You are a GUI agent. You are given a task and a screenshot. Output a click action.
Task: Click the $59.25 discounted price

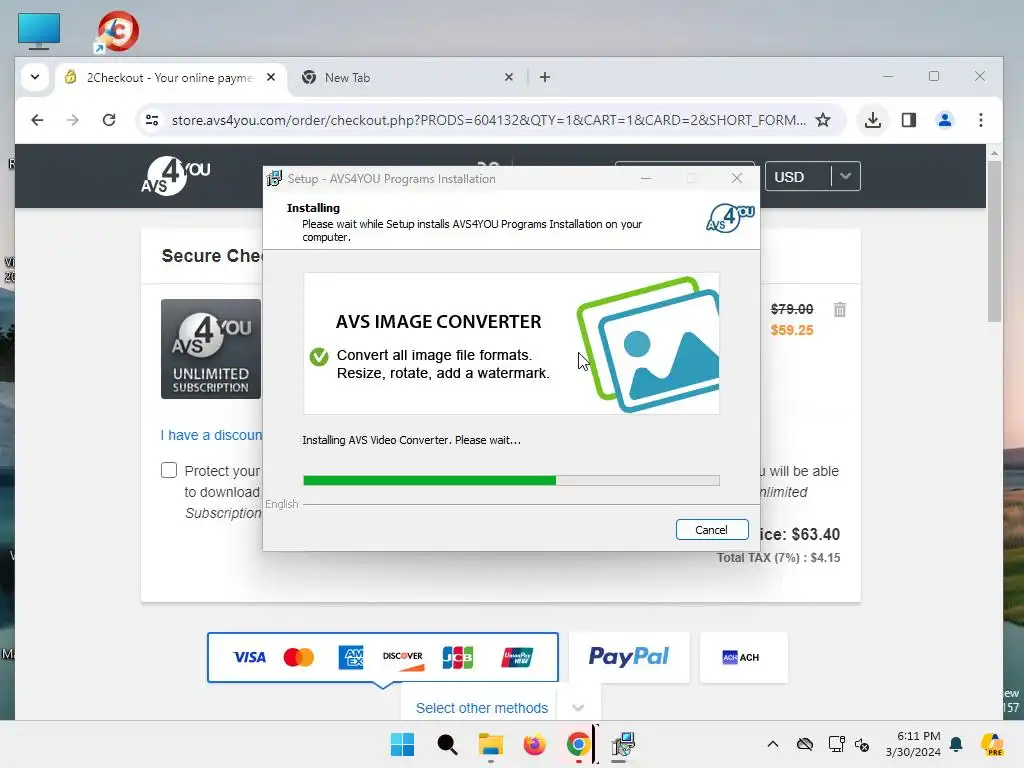[x=792, y=330]
